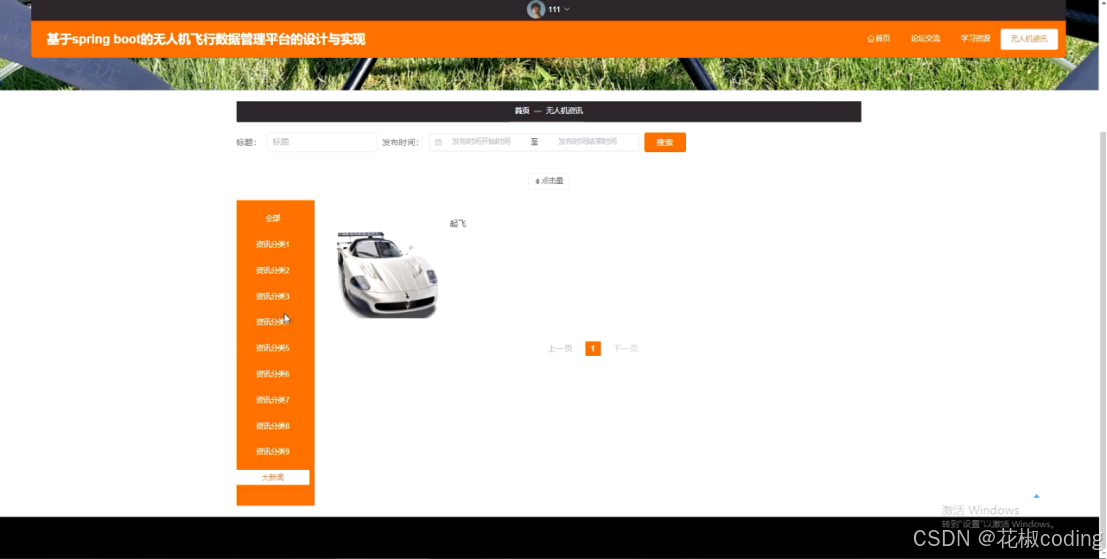Click the orange 搜索 button
The width and height of the screenshot is (1107, 559).
point(665,143)
